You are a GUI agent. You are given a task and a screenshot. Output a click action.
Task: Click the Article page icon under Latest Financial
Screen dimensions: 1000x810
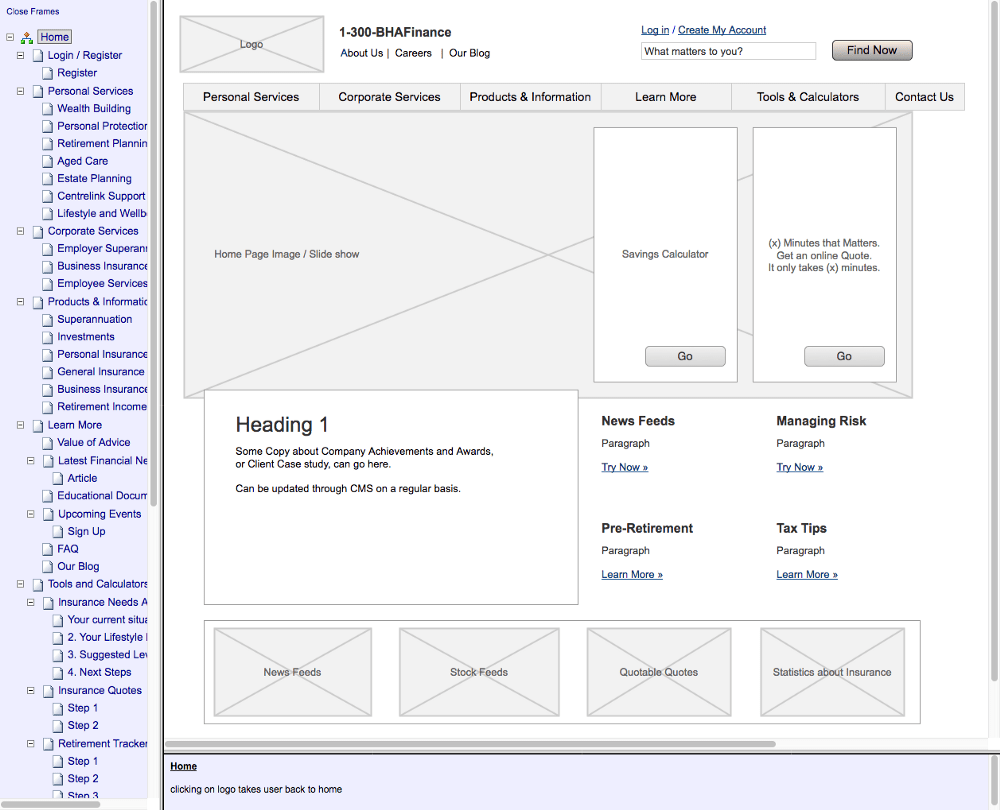tap(57, 478)
